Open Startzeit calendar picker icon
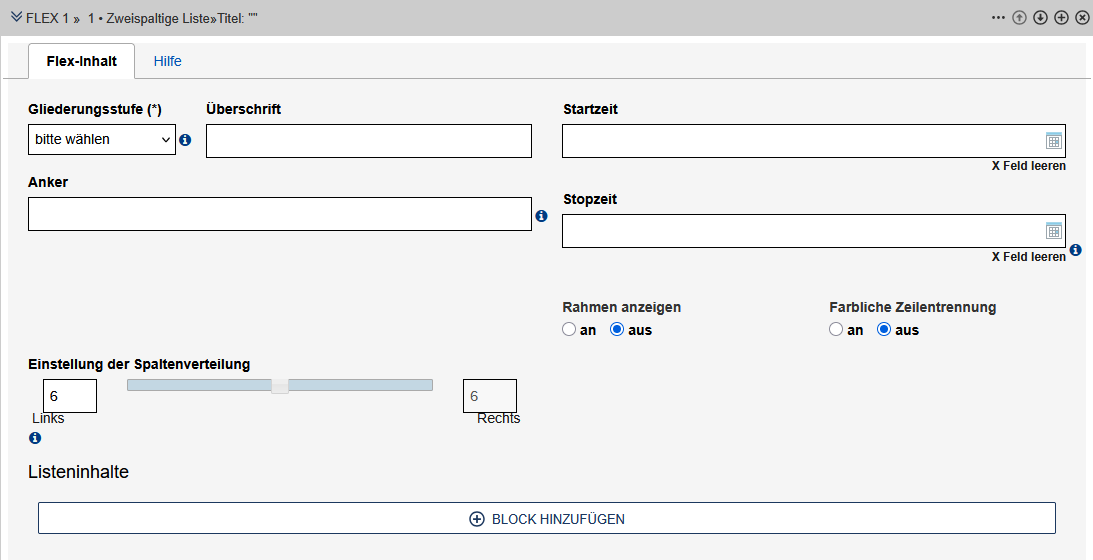Viewport: 1093px width, 560px height. pyautogui.click(x=1053, y=141)
